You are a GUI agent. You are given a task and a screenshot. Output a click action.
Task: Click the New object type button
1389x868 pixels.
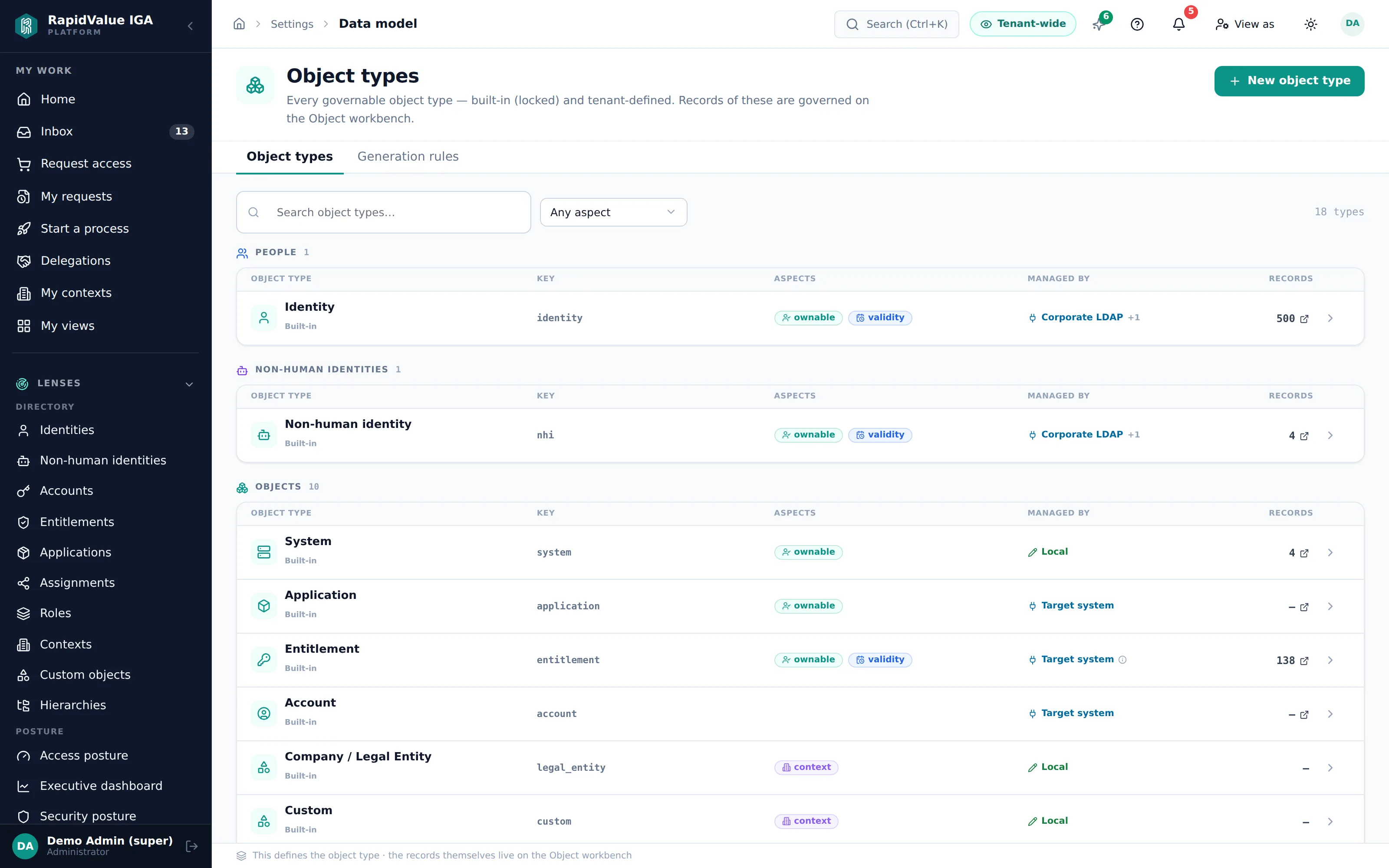(1289, 81)
